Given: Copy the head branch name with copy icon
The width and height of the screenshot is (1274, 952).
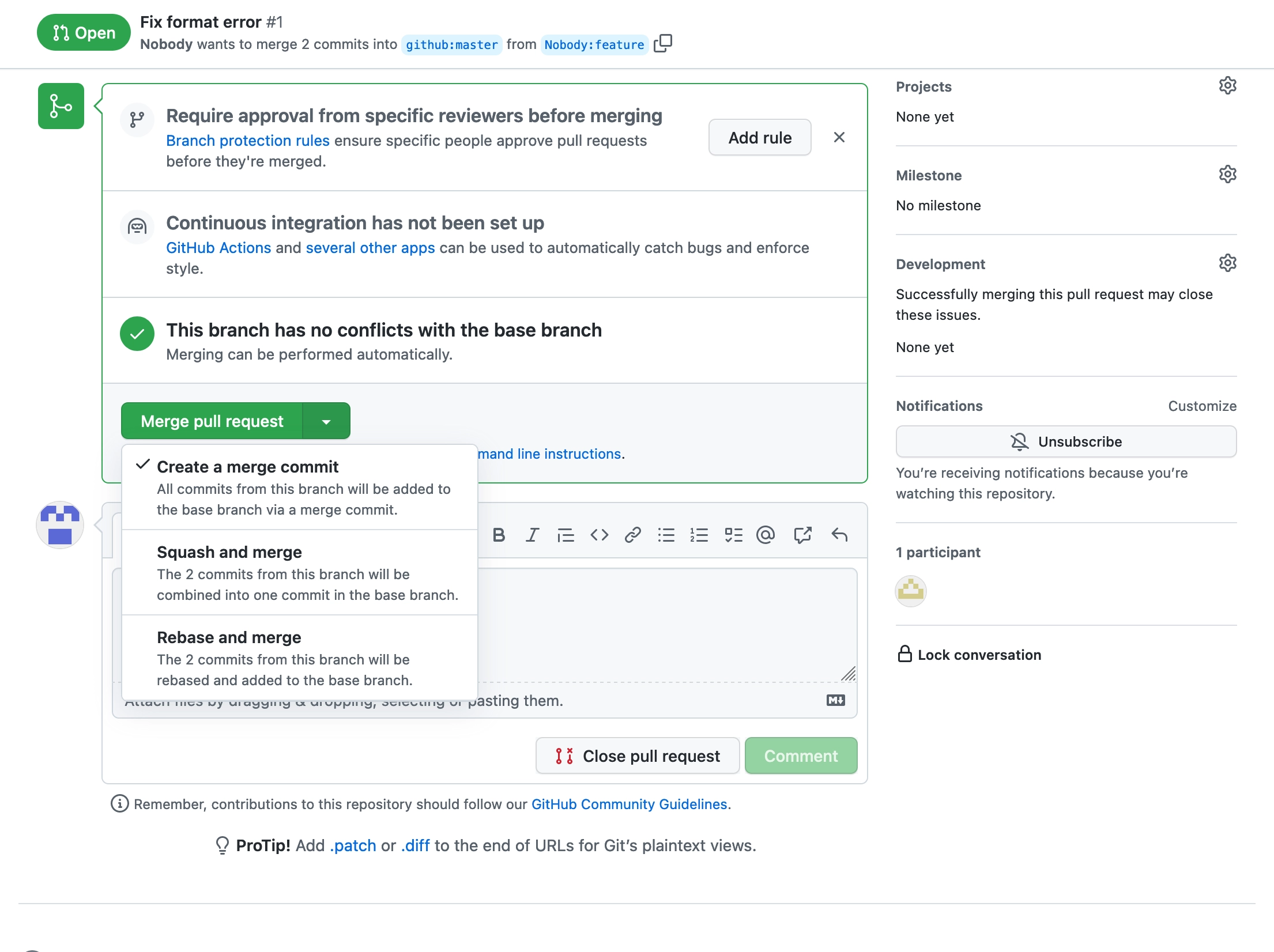Looking at the screenshot, I should click(663, 43).
